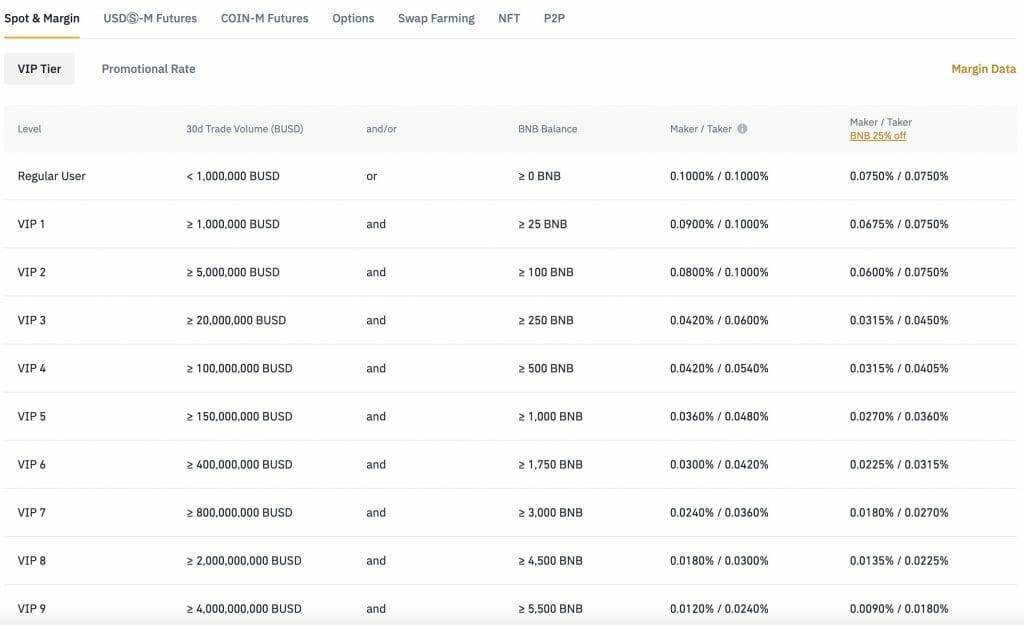This screenshot has width=1024, height=625.
Task: Click the 0.0900% / 0.1000% fee cell
Action: (x=719, y=224)
